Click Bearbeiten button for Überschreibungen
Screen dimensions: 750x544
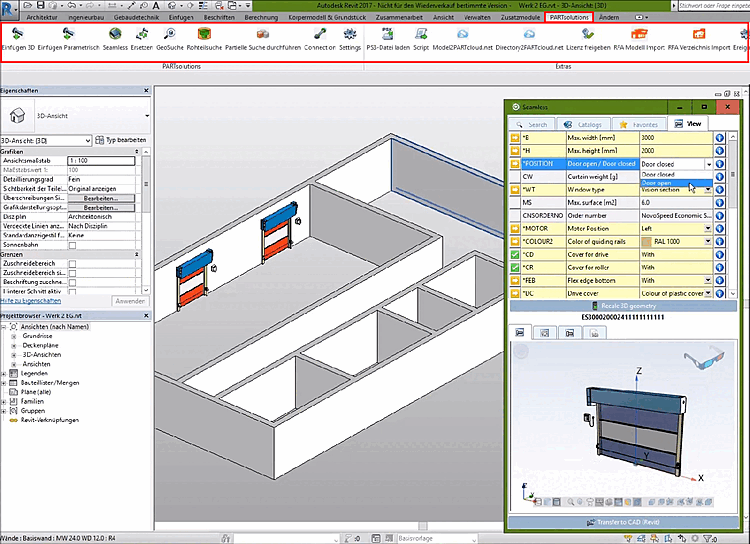tap(101, 198)
